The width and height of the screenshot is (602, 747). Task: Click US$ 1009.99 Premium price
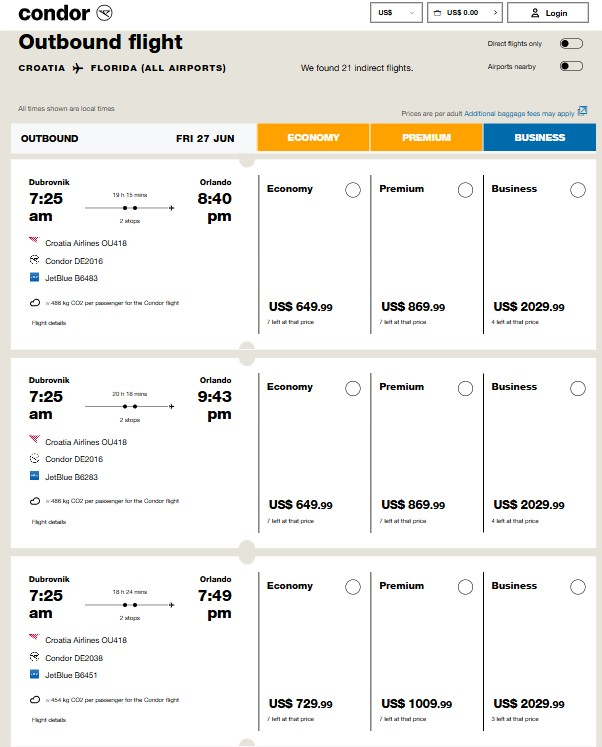point(417,704)
